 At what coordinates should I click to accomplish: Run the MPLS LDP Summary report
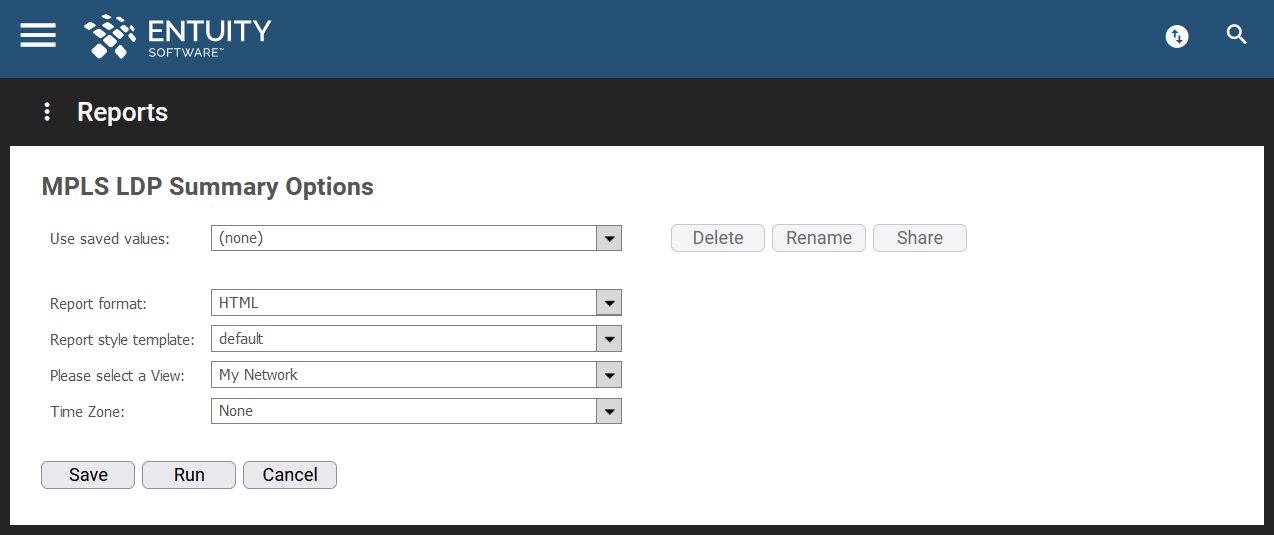189,475
